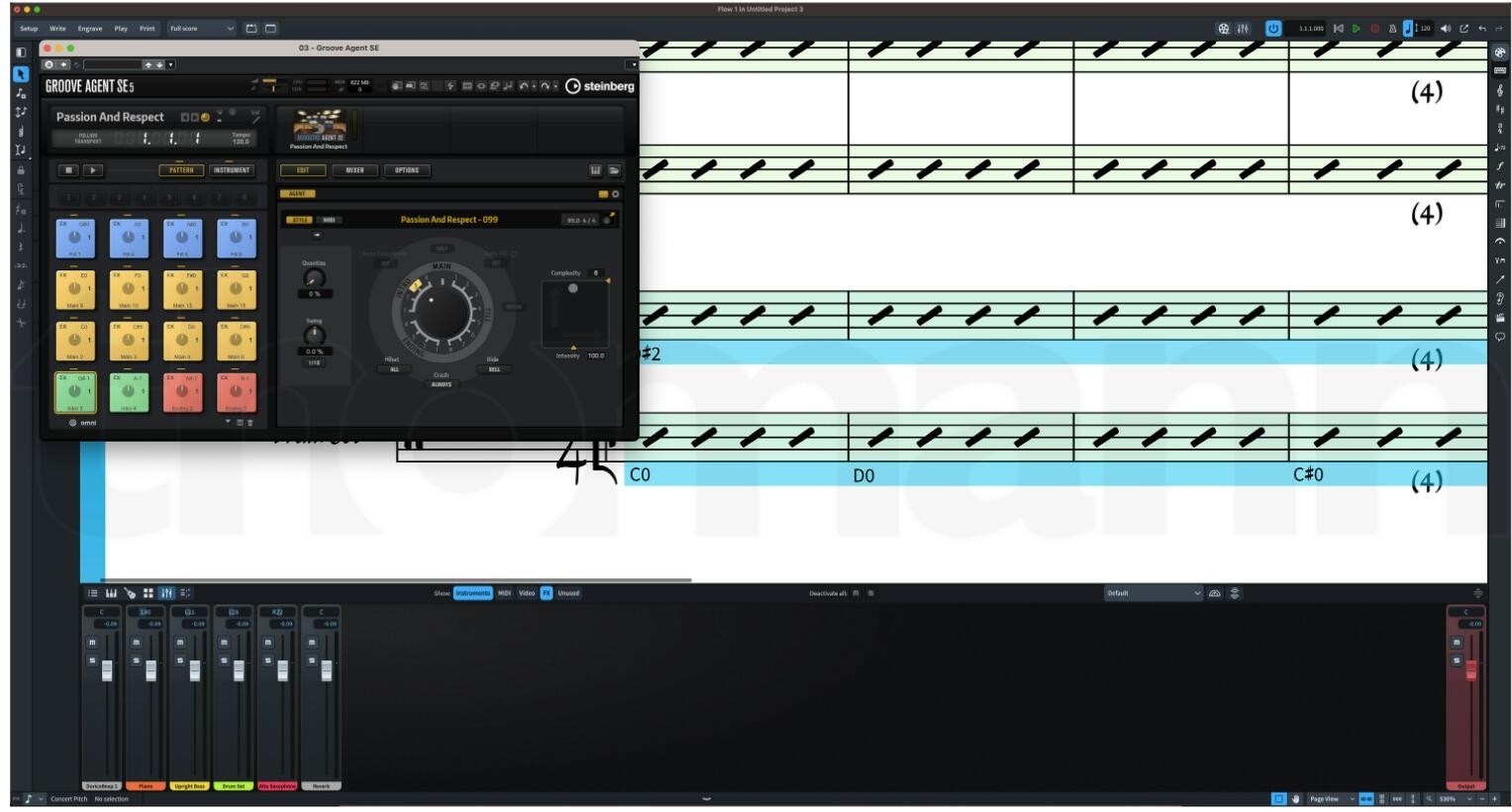Open the OPTIONS page in Groove Agent
This screenshot has width=1512, height=812.
(407, 170)
